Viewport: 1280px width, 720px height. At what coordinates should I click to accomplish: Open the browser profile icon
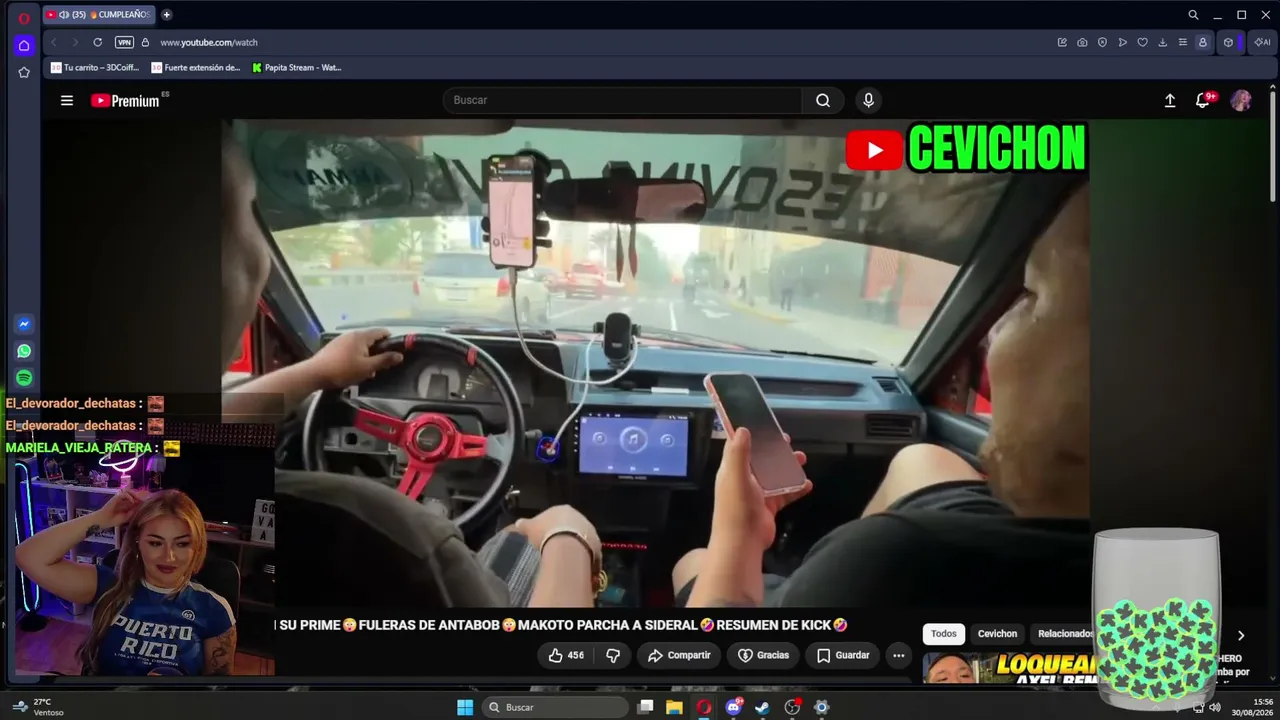1202,42
